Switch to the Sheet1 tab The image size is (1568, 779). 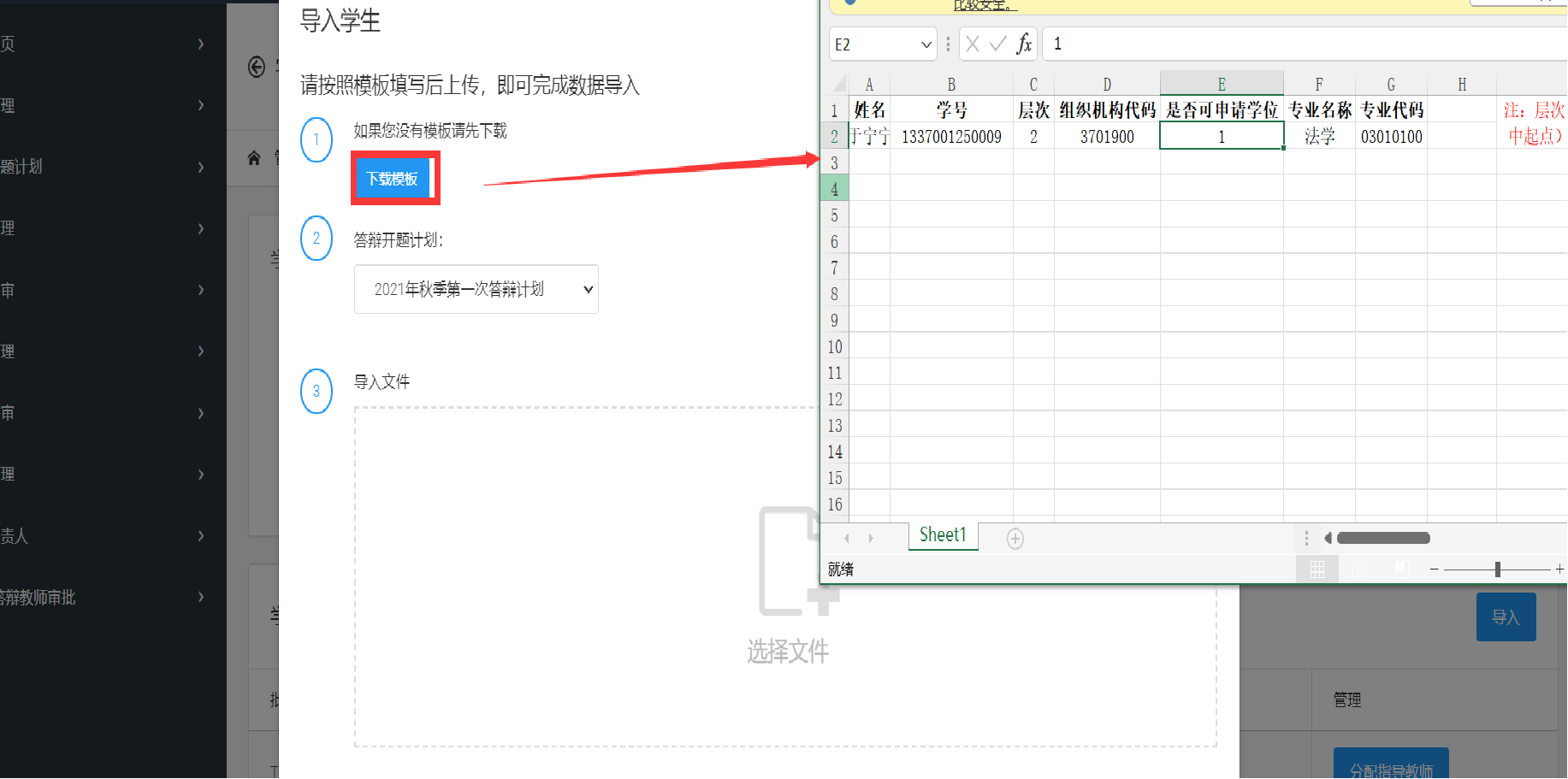[x=943, y=535]
